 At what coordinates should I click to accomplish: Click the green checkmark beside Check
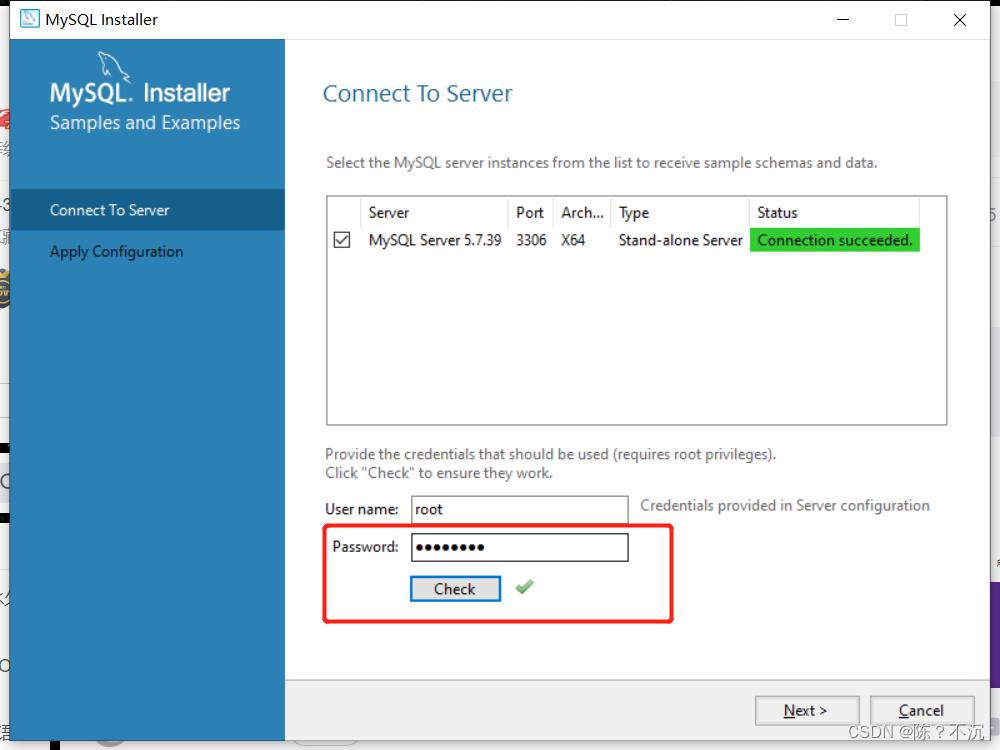524,588
